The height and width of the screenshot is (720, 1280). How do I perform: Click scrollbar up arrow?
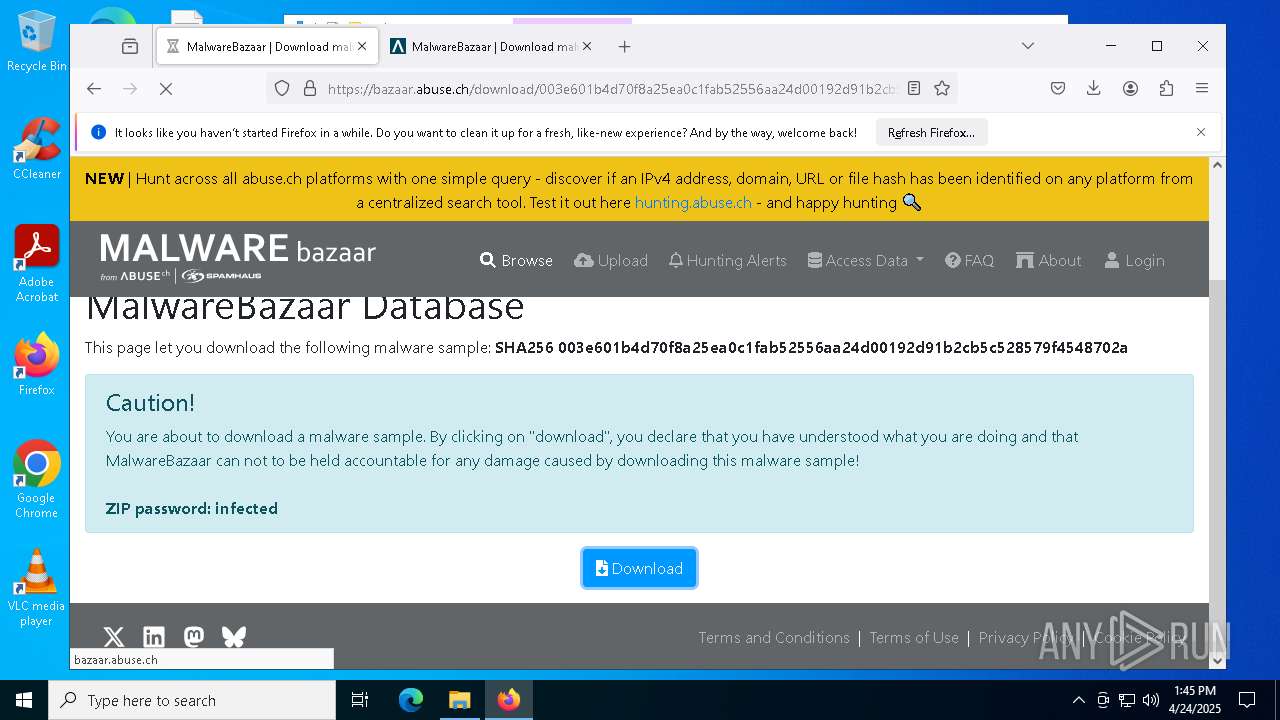pyautogui.click(x=1217, y=166)
